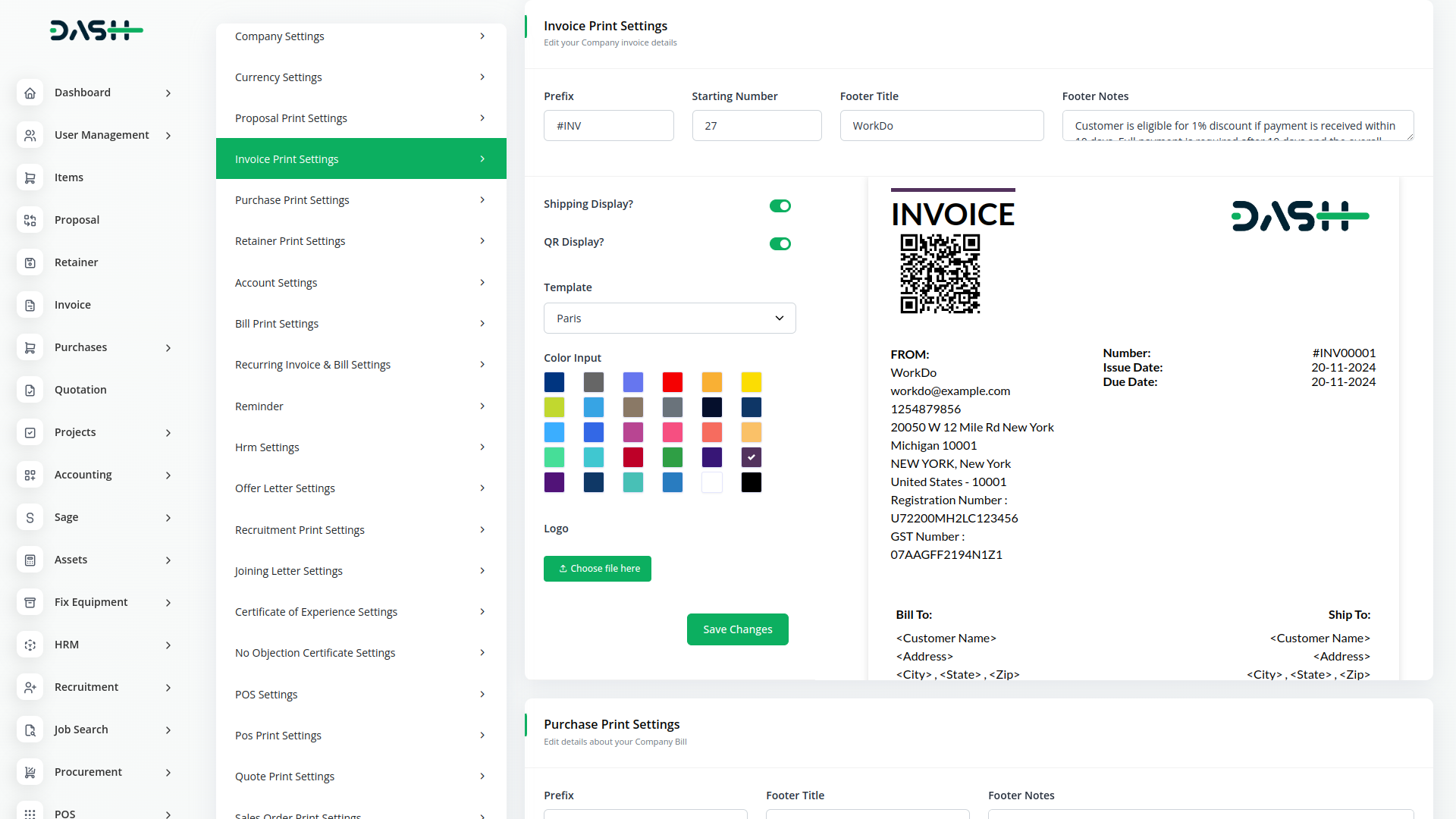Image resolution: width=1456 pixels, height=819 pixels.
Task: Click the Footer Title field WorkDo
Action: [942, 126]
